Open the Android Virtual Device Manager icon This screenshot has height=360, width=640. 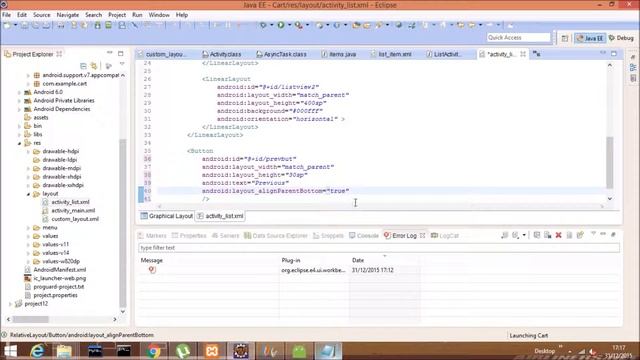[109, 25]
